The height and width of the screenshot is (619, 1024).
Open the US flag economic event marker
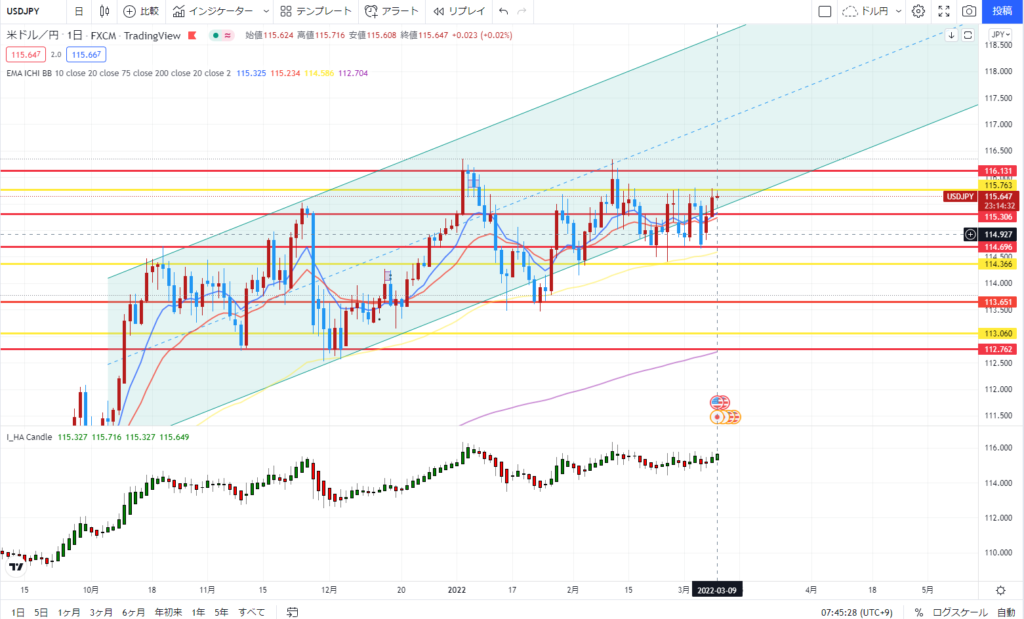click(718, 402)
